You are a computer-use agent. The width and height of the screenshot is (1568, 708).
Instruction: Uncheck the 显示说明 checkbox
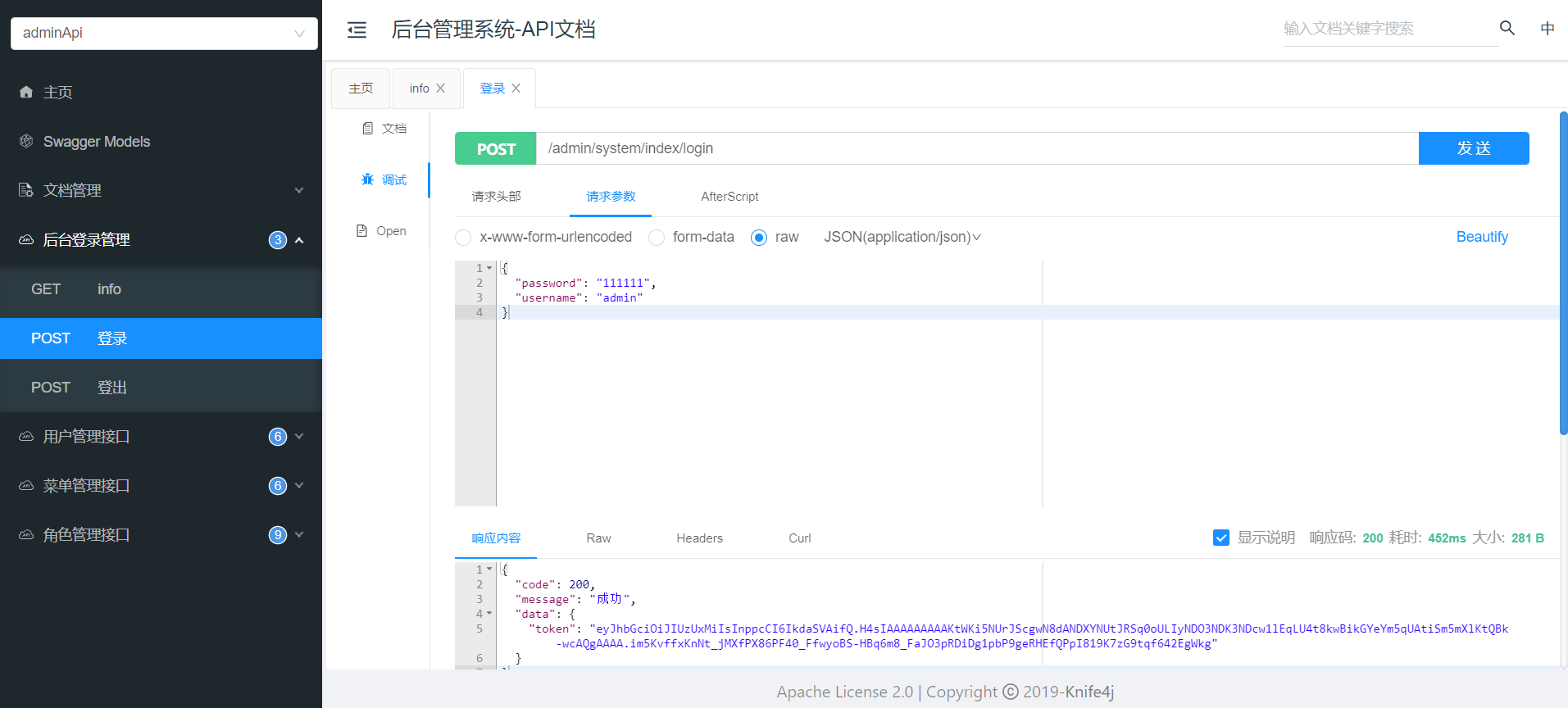point(1220,538)
